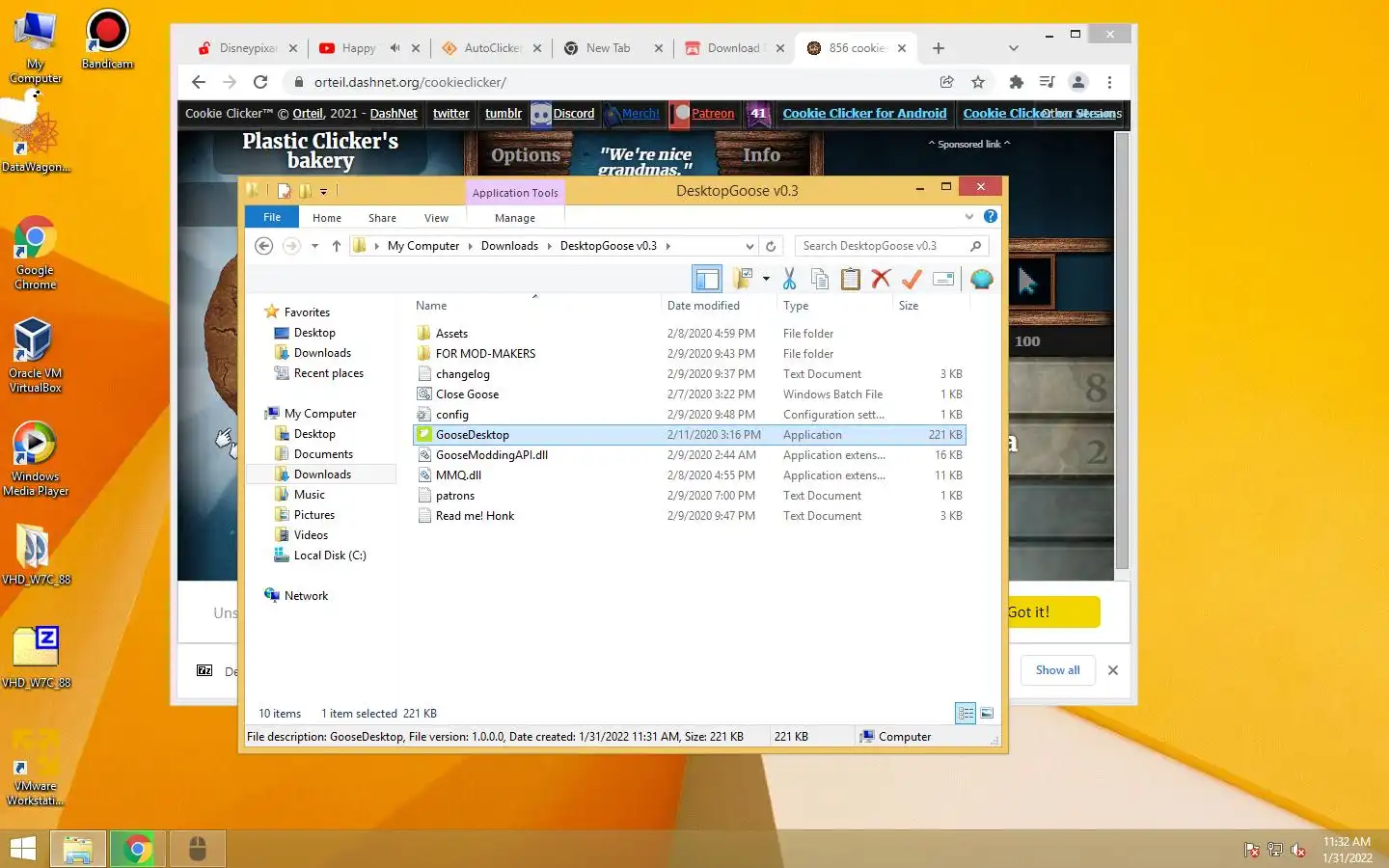The width and height of the screenshot is (1389, 868).
Task: Click the mouse auto clicker taskbar icon
Action: coord(198,849)
